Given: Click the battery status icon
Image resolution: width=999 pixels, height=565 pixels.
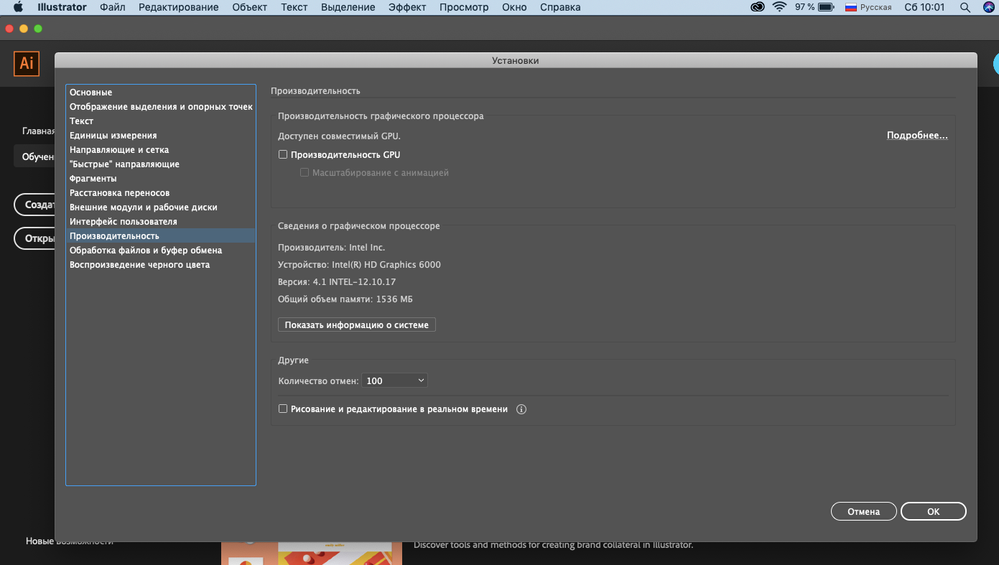Looking at the screenshot, I should tap(826, 7).
